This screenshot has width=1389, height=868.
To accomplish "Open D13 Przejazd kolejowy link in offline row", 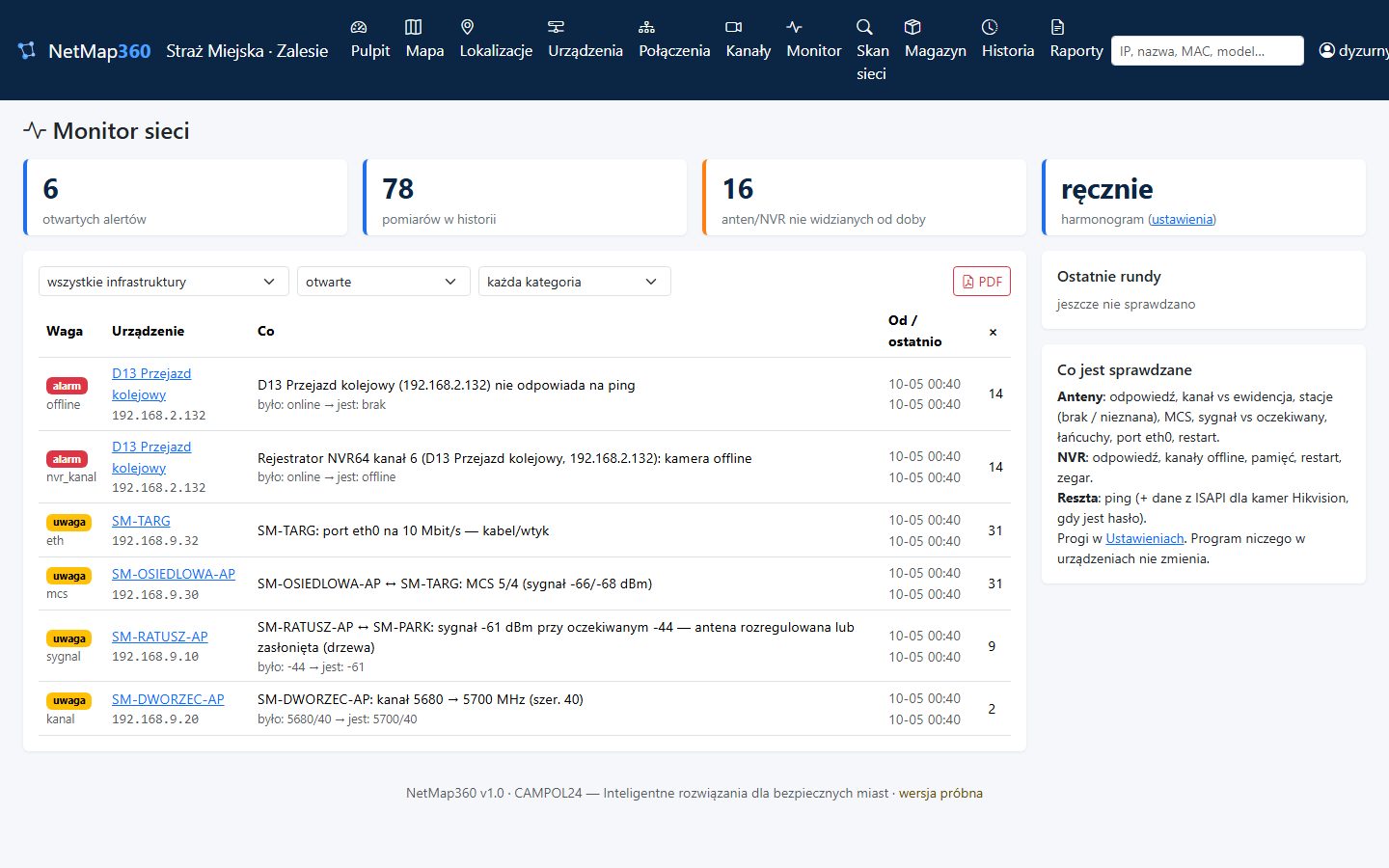I will pos(151,384).
